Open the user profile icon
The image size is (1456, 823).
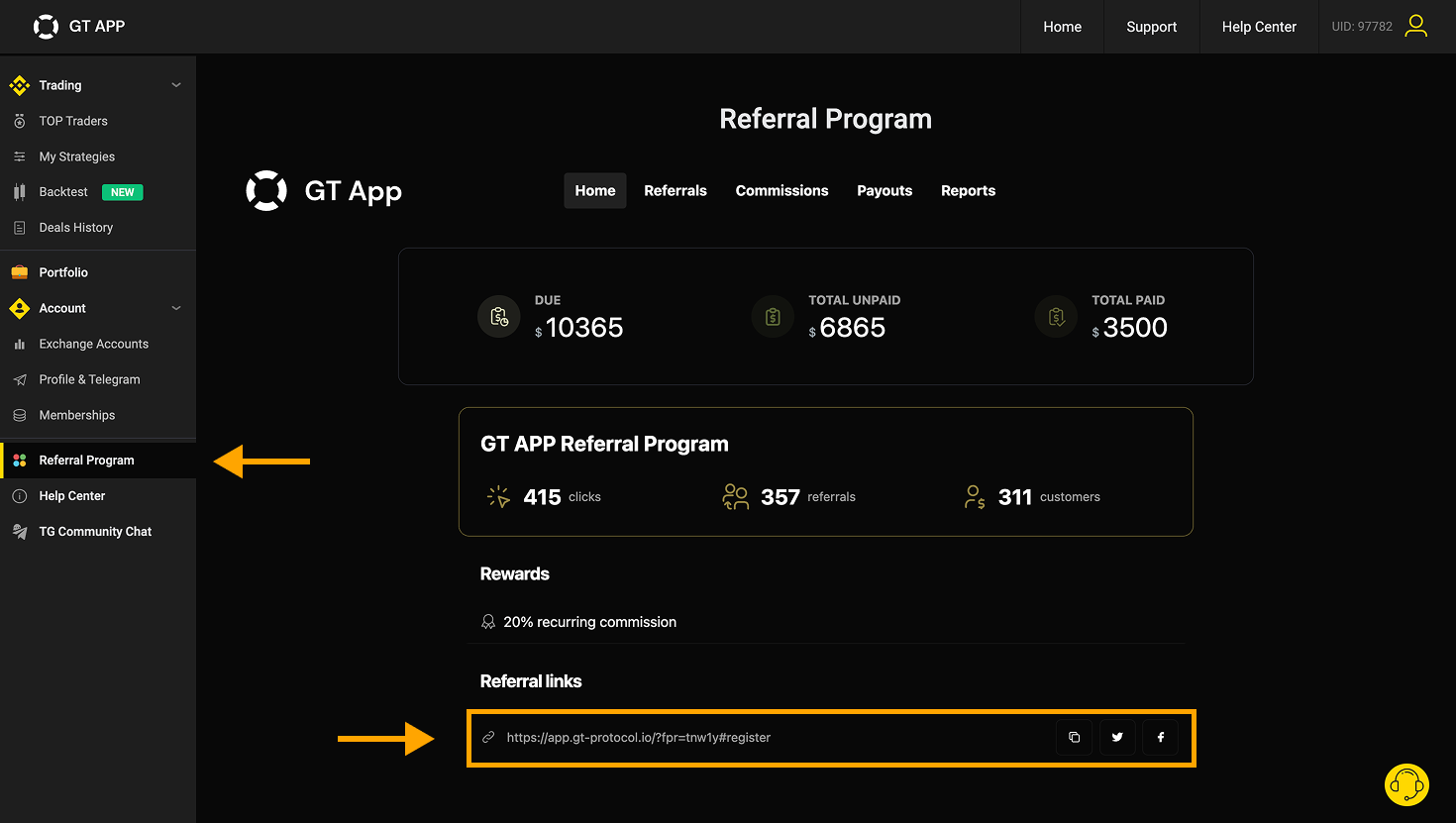click(1416, 26)
